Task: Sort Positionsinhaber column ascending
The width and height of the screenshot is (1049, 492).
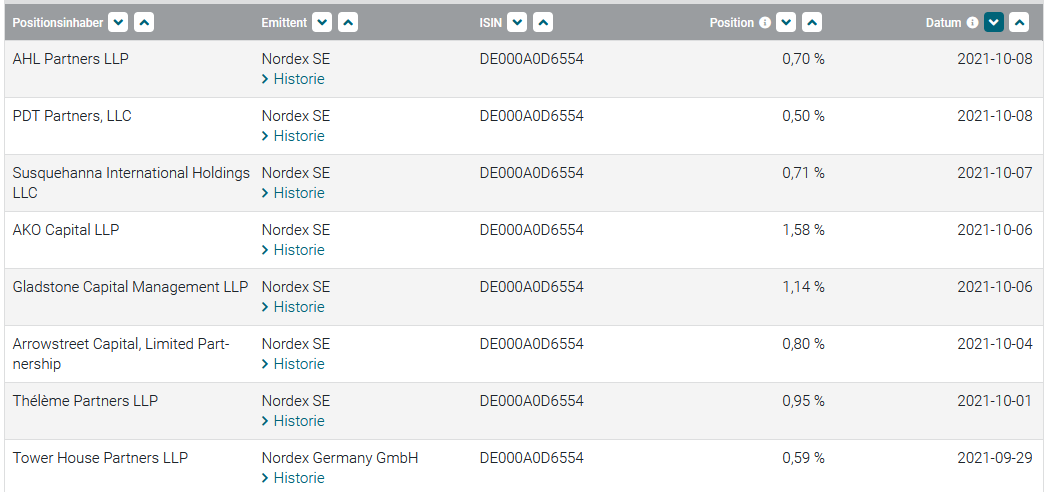Action: (x=144, y=23)
